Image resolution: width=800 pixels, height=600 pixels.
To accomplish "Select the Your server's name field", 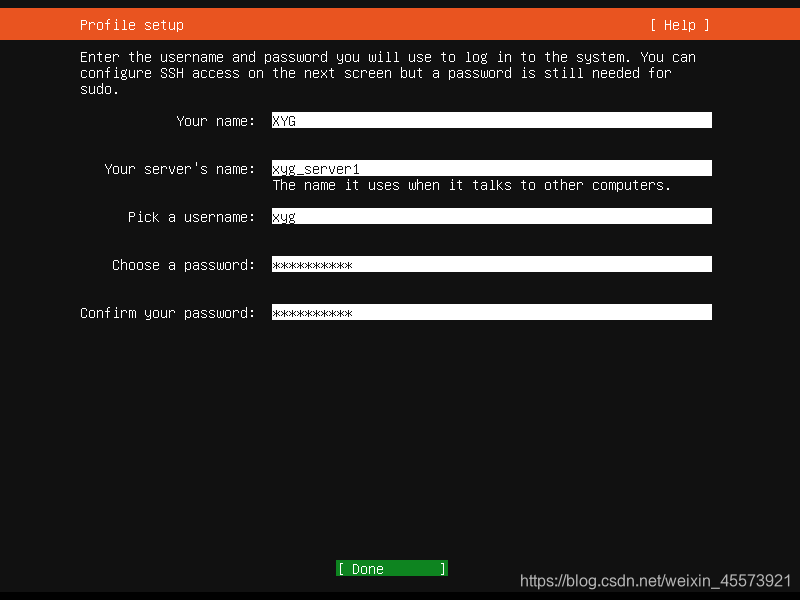I will point(491,168).
